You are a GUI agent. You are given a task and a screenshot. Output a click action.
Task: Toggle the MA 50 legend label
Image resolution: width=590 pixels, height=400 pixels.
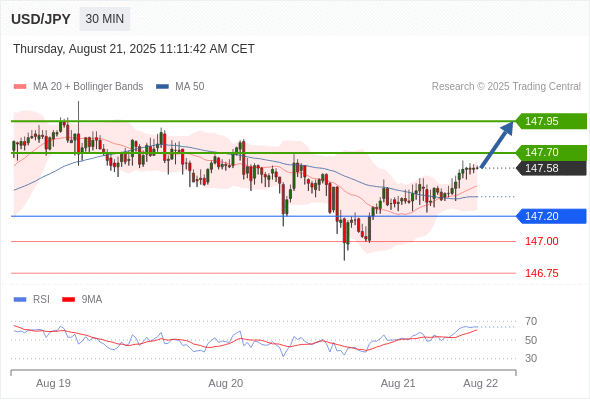coord(190,87)
